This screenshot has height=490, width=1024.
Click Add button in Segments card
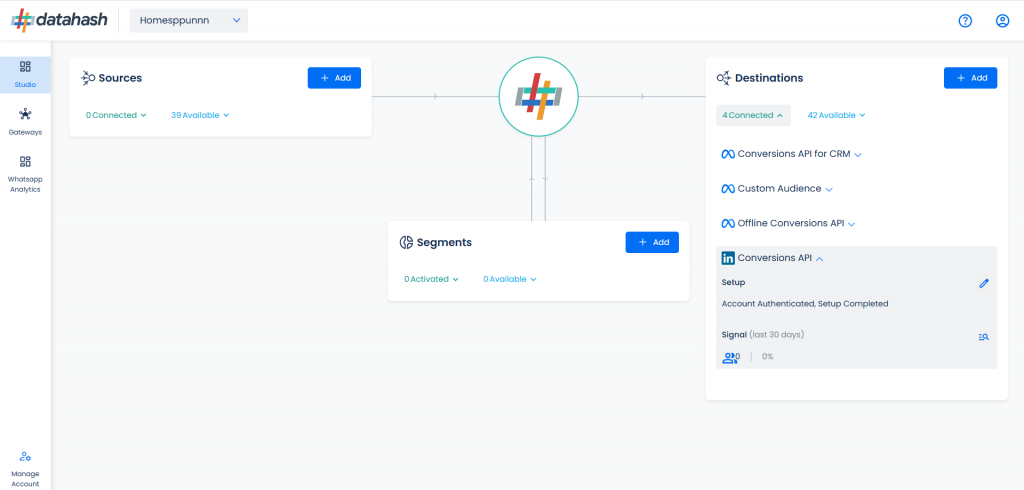(652, 242)
